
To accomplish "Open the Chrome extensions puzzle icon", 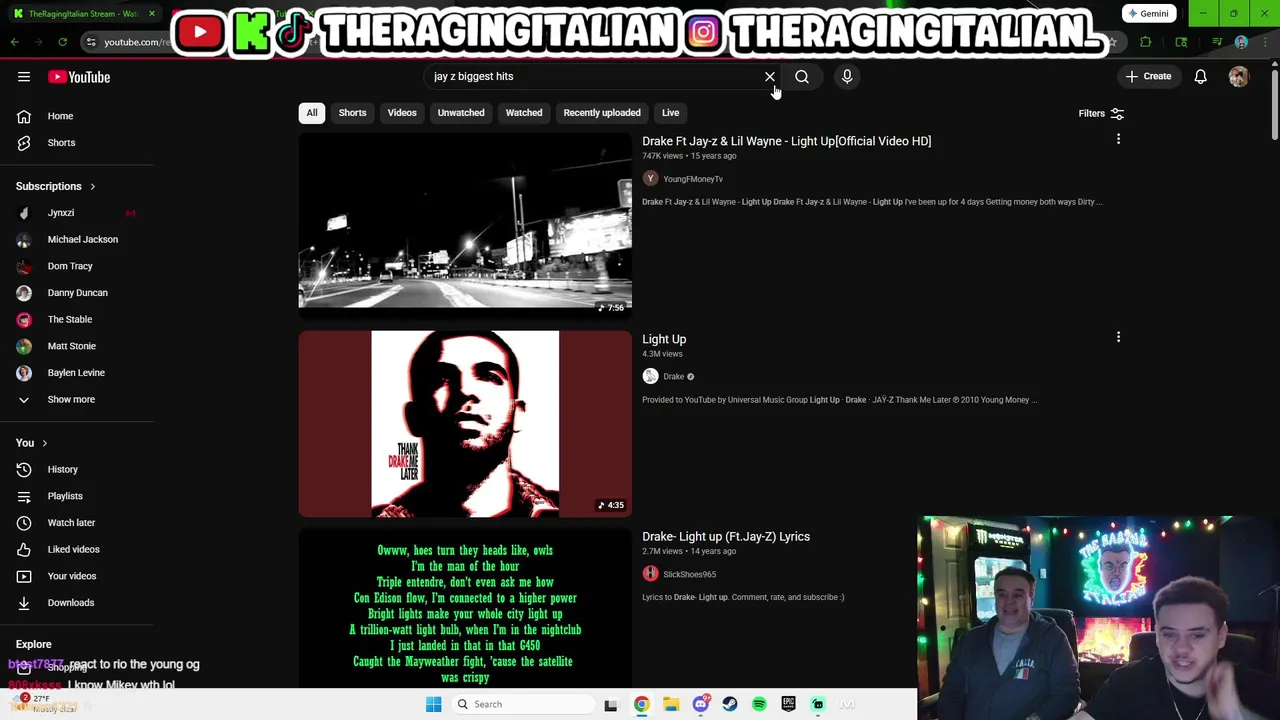I will click(1146, 42).
